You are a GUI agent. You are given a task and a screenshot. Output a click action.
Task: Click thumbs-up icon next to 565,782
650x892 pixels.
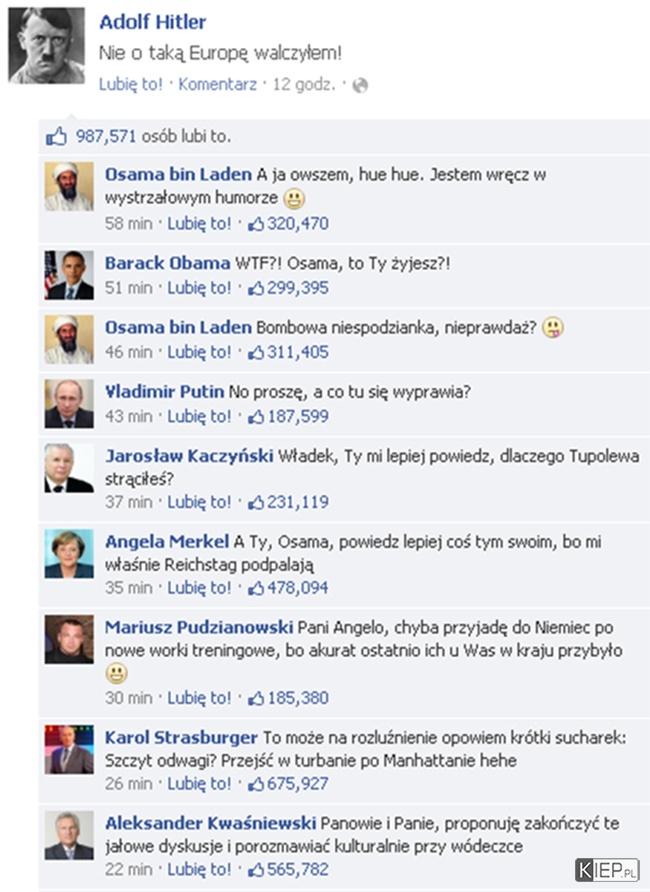click(x=256, y=870)
